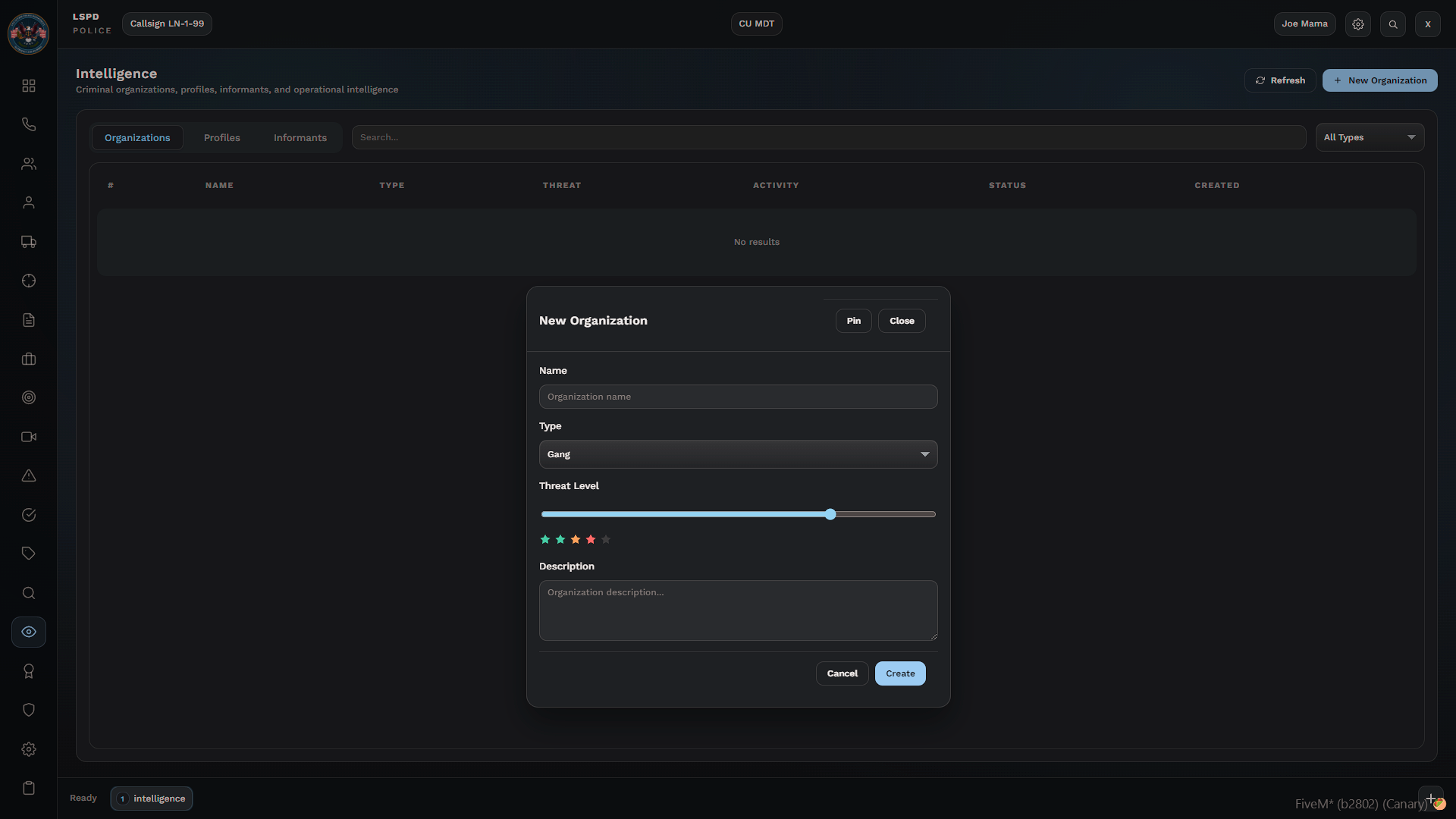Image resolution: width=1456 pixels, height=819 pixels.
Task: Click the camera video sidebar icon
Action: pos(29,437)
